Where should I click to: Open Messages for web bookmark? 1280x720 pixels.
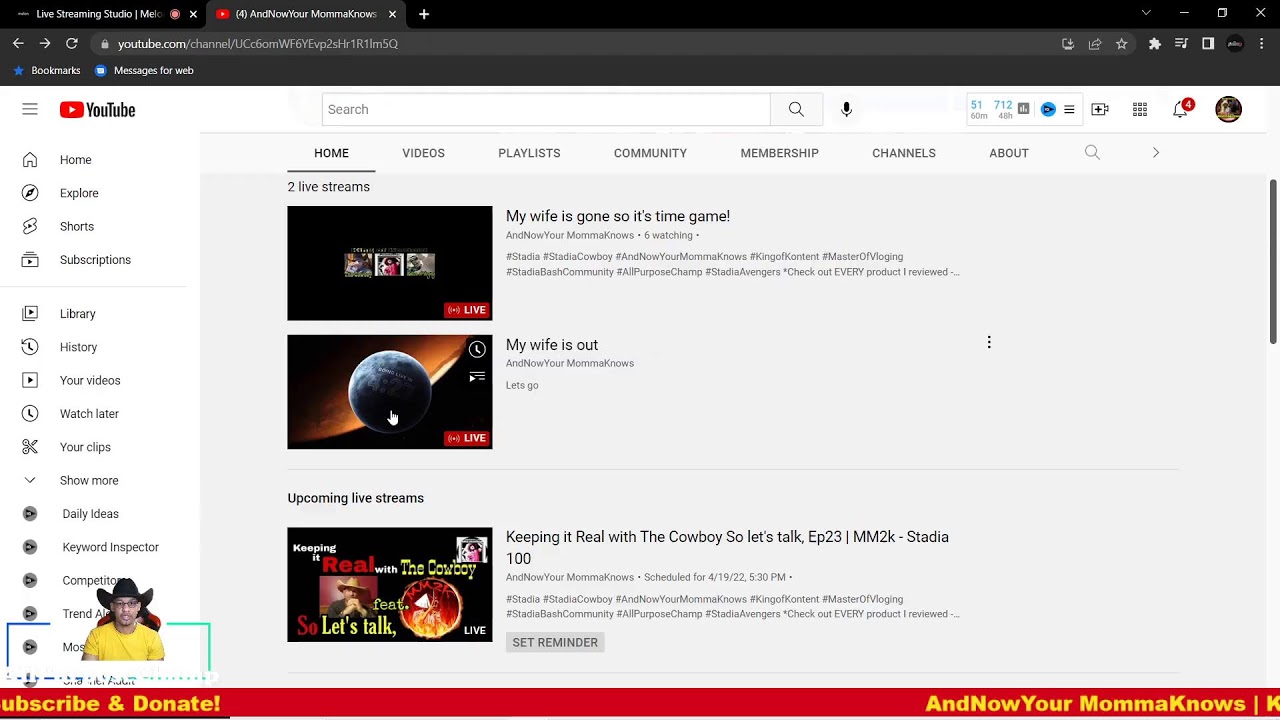pyautogui.click(x=144, y=70)
